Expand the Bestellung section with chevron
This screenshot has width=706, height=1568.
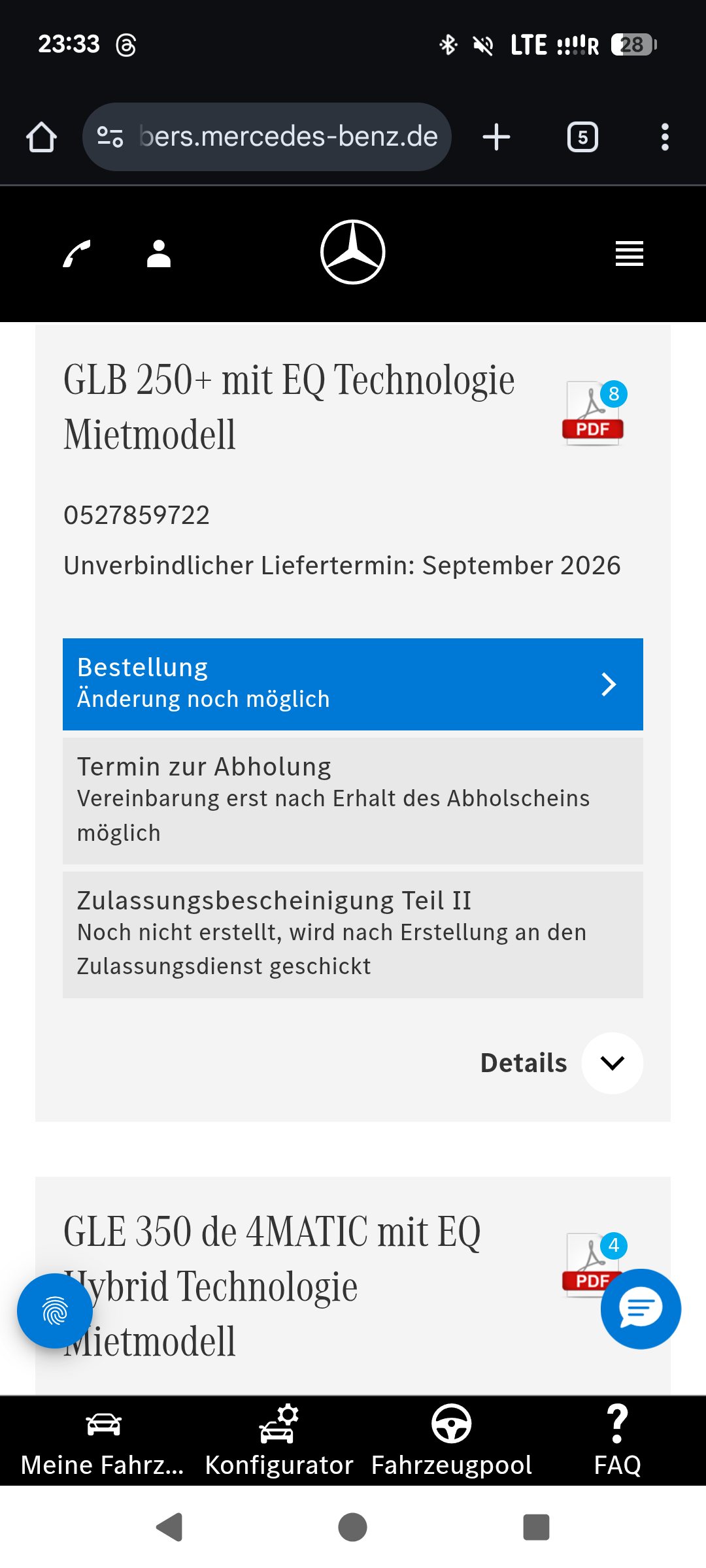coord(353,684)
